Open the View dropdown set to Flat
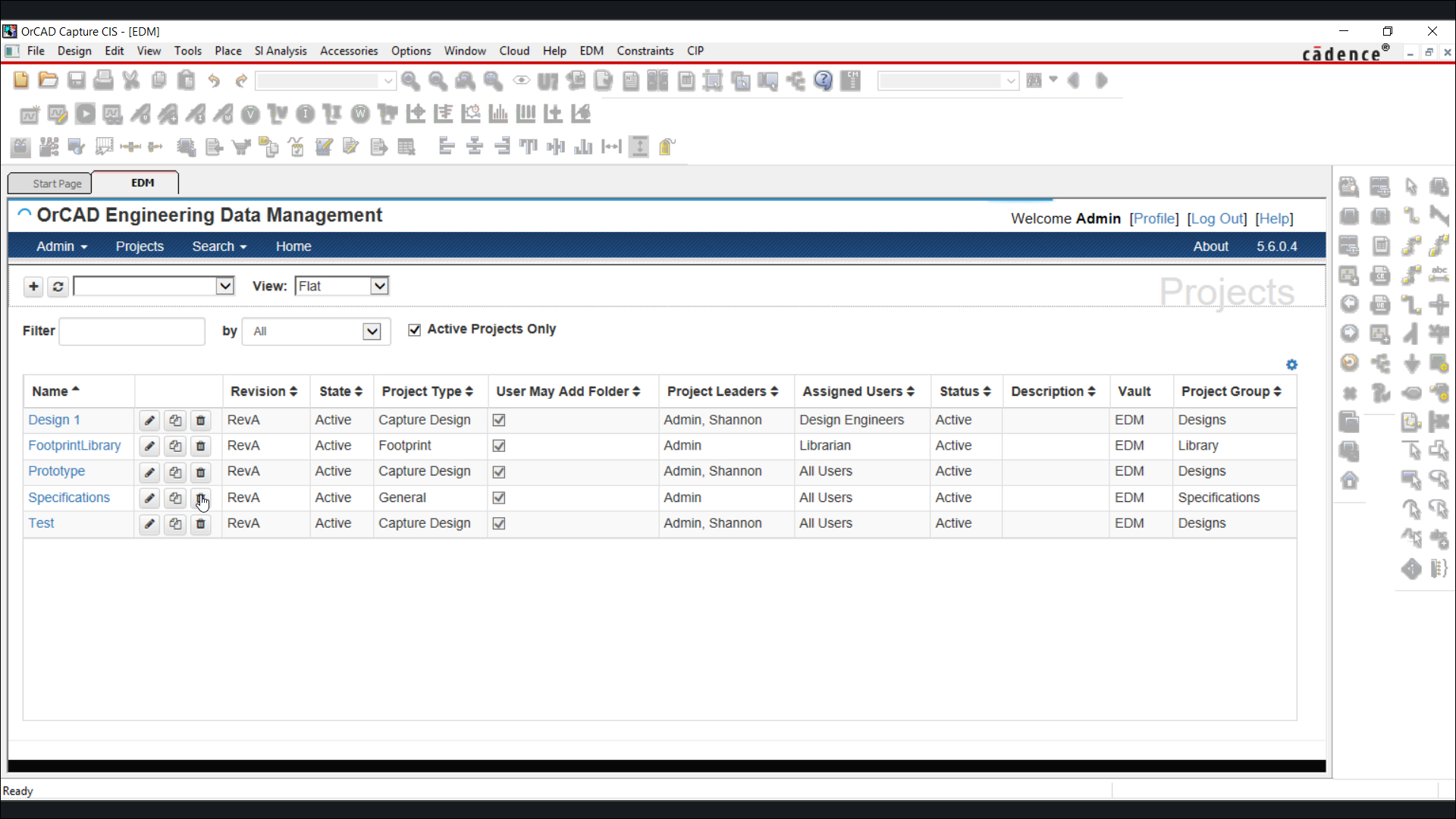 point(342,286)
